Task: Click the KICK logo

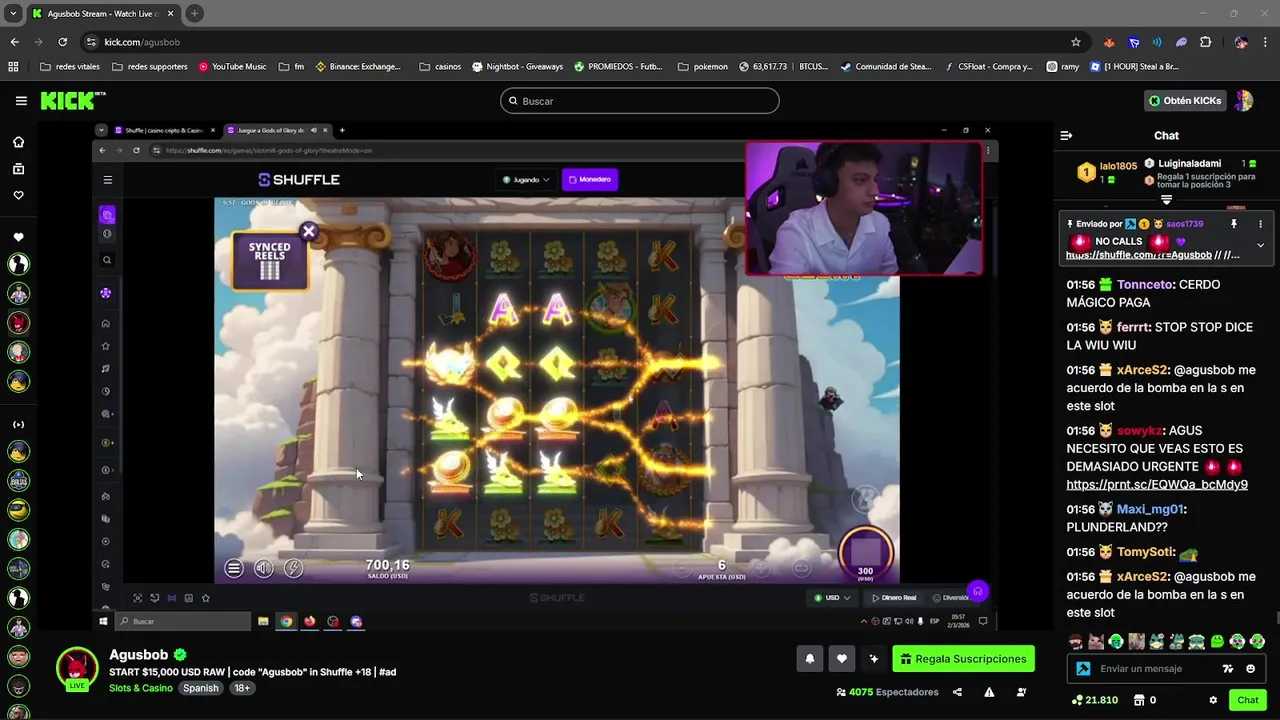Action: pyautogui.click(x=72, y=101)
